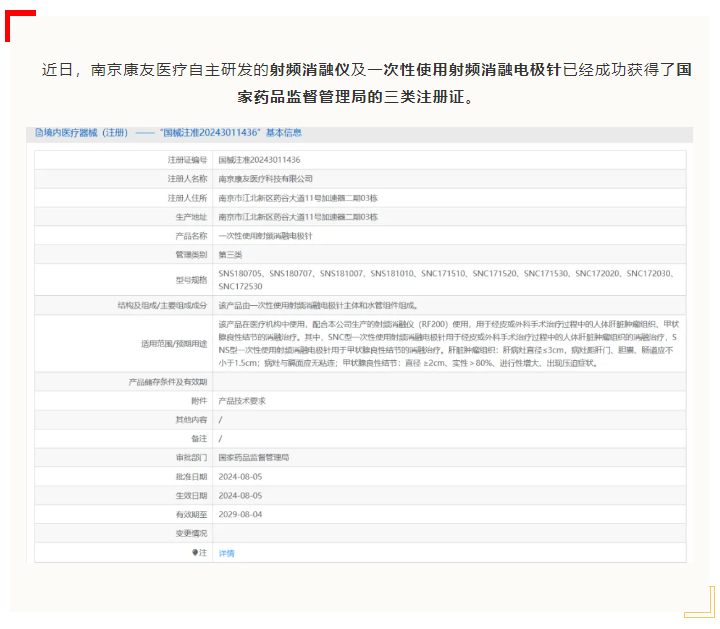720x629 pixels.
Task: Click 产品技术要求 attachment entry
Action: (x=242, y=400)
